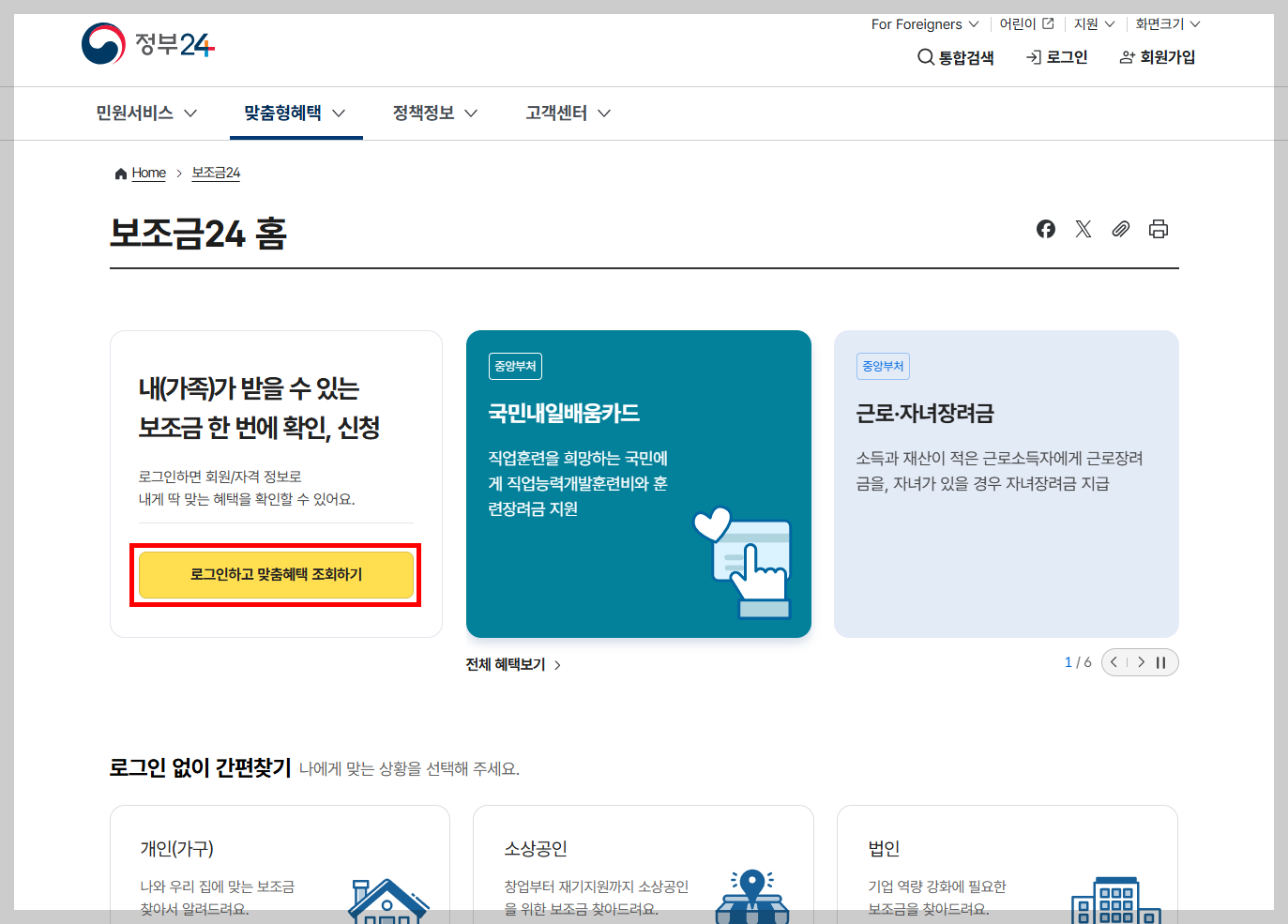Click the store icon in 소상공인 card
This screenshot has height=924, width=1288.
[751, 897]
